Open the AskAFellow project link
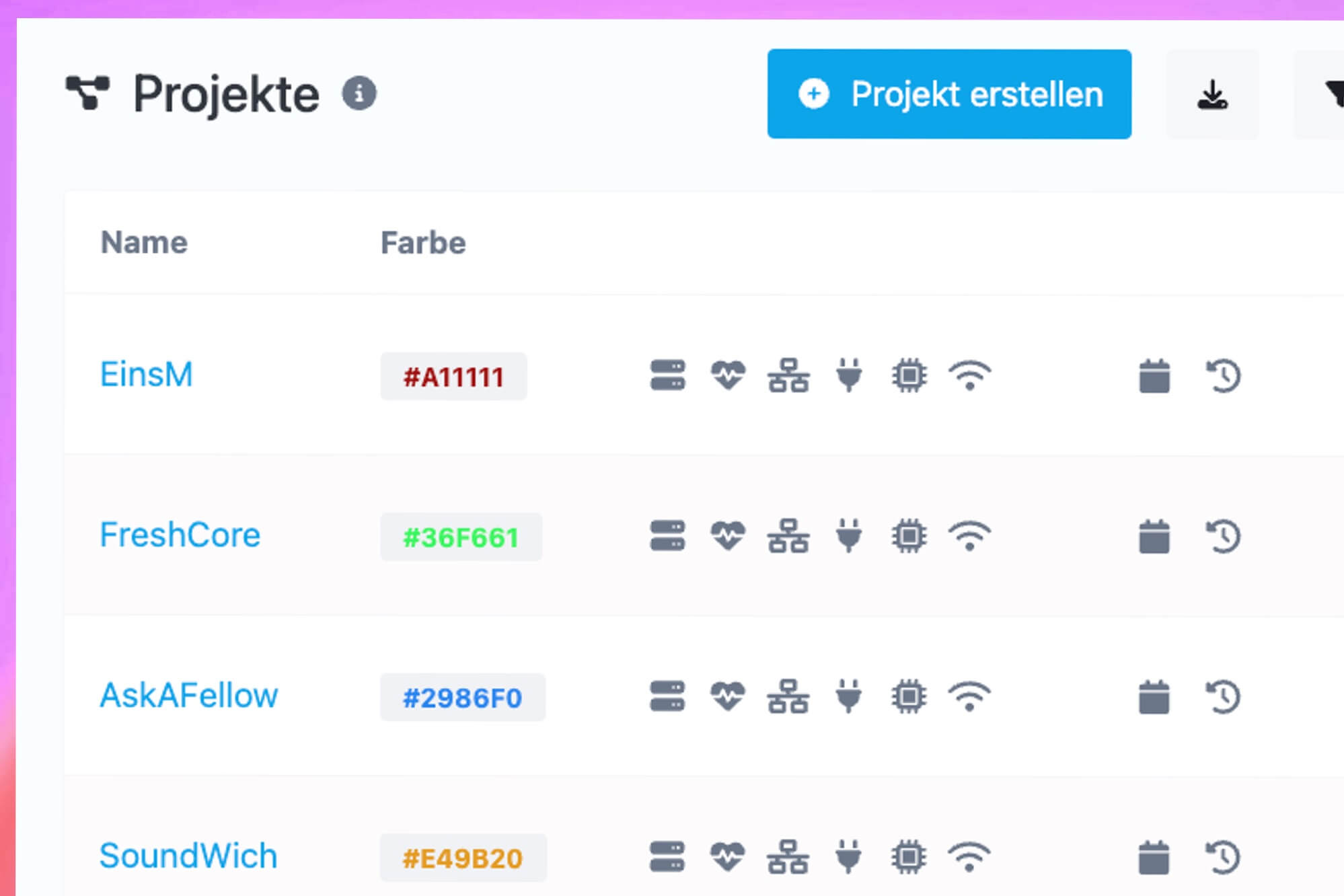1344x896 pixels. (x=188, y=696)
